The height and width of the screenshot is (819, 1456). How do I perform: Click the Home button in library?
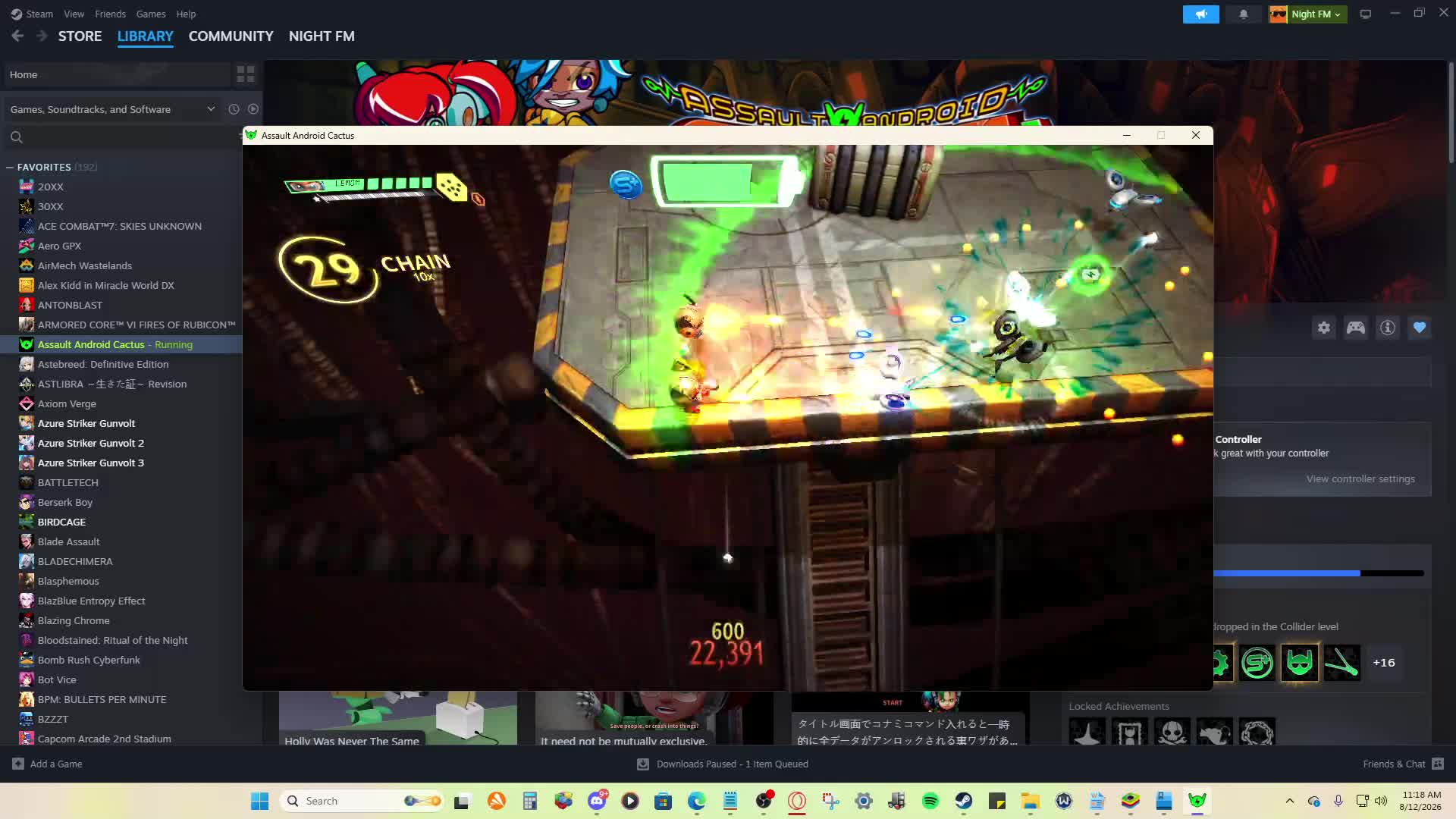tap(117, 74)
